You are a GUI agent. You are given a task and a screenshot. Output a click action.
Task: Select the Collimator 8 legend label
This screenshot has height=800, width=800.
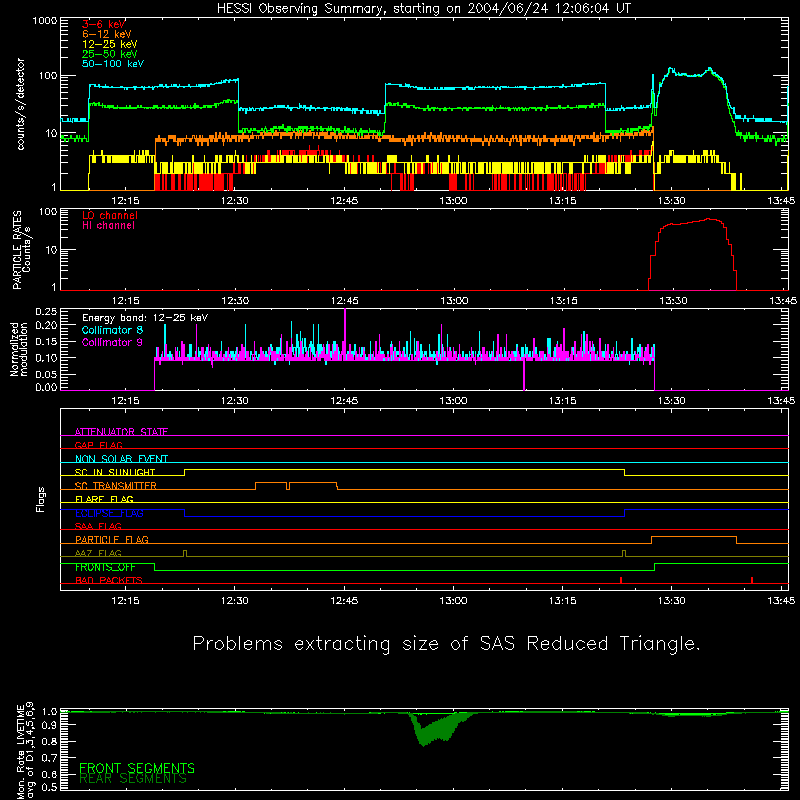coord(112,330)
